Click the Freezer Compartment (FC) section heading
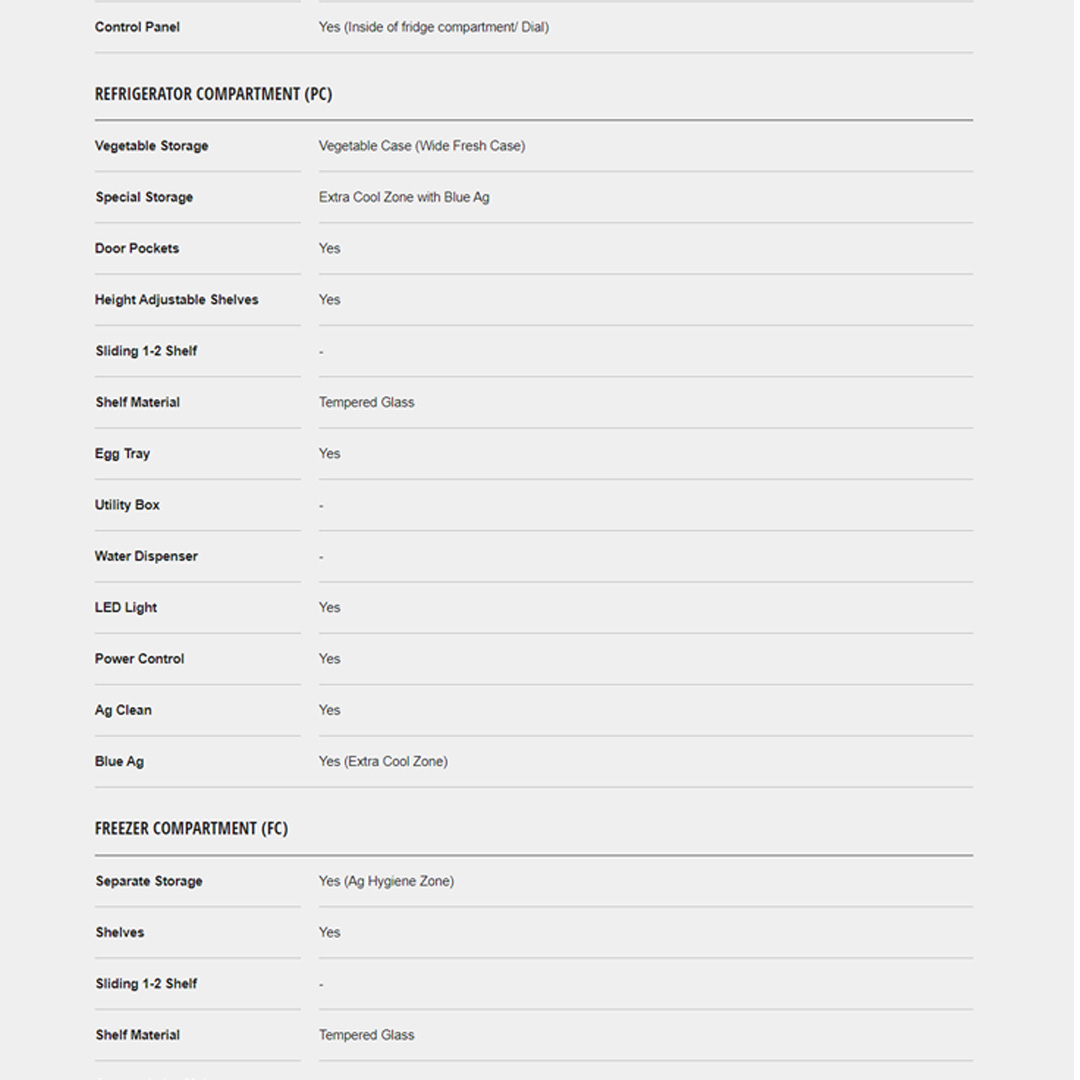Viewport: 1080px width, 1080px height. click(191, 828)
